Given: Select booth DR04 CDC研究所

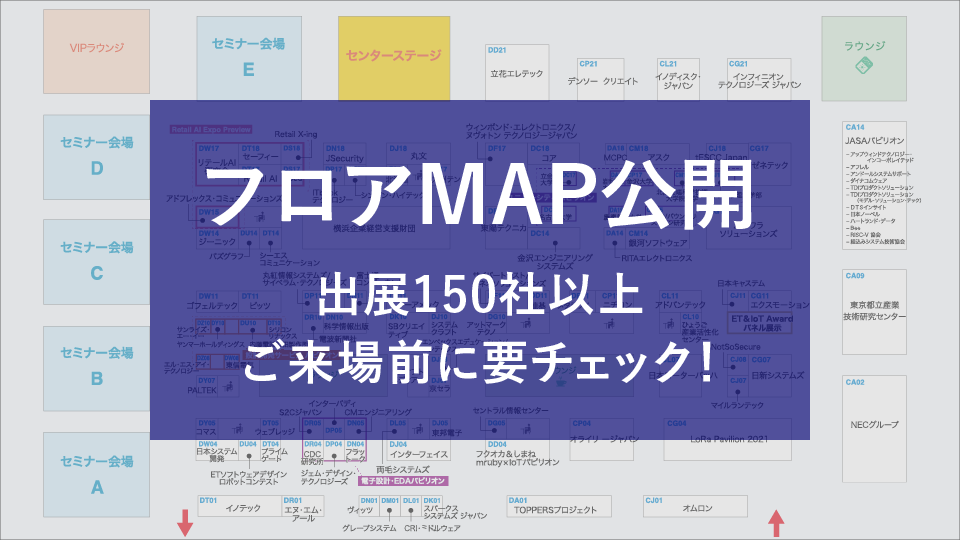Looking at the screenshot, I should point(312,452).
